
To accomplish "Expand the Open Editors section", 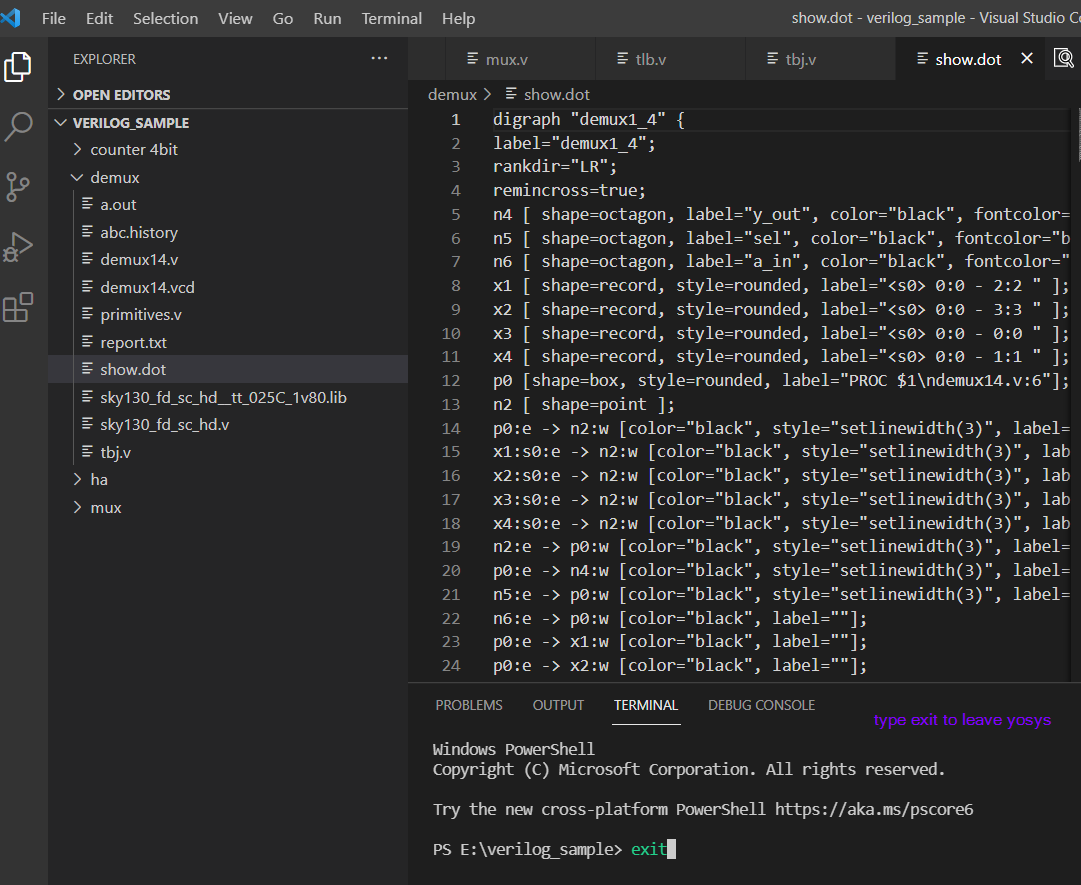I will 61,94.
